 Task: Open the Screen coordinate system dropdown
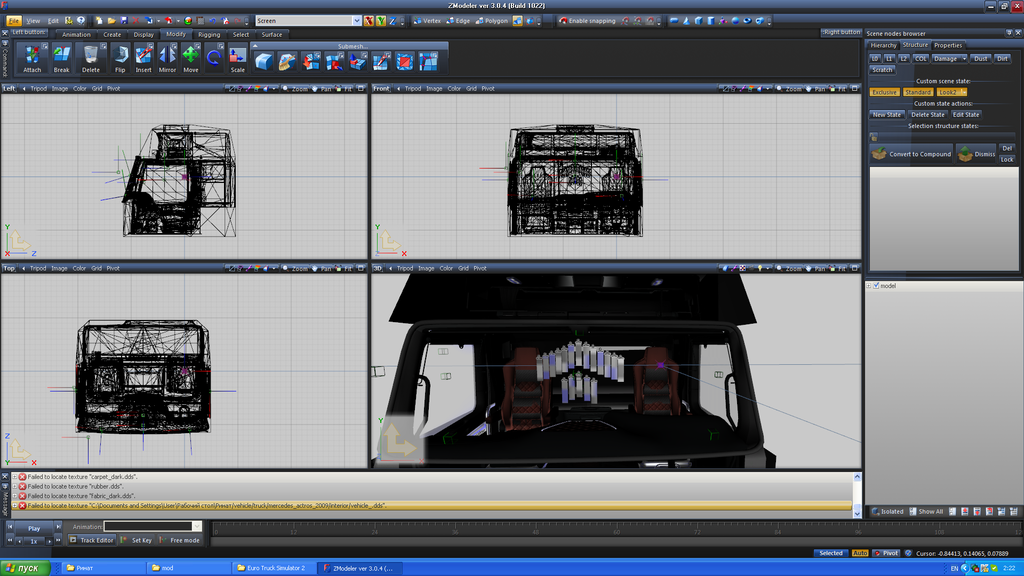[357, 20]
